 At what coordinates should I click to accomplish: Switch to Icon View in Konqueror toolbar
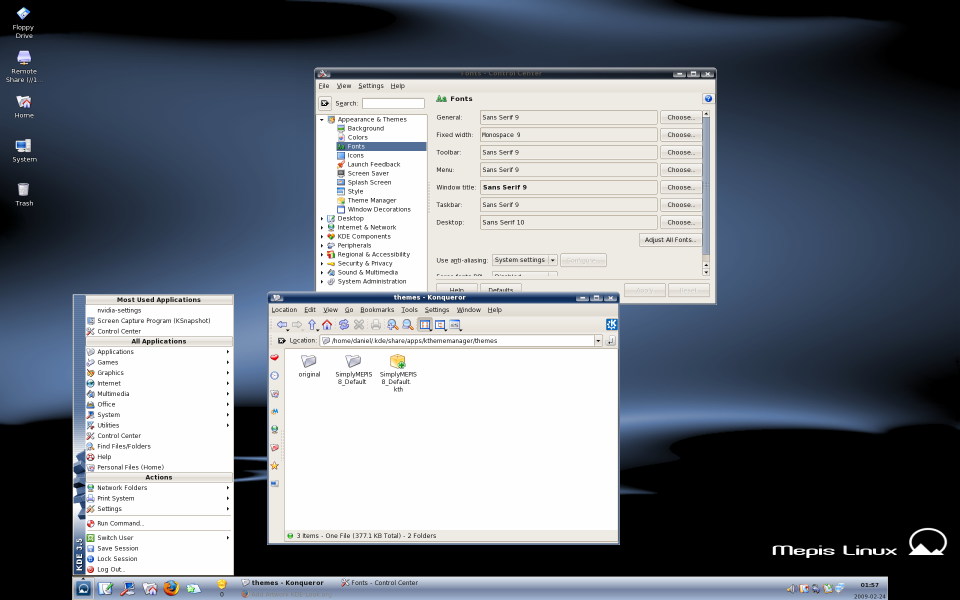[425, 324]
